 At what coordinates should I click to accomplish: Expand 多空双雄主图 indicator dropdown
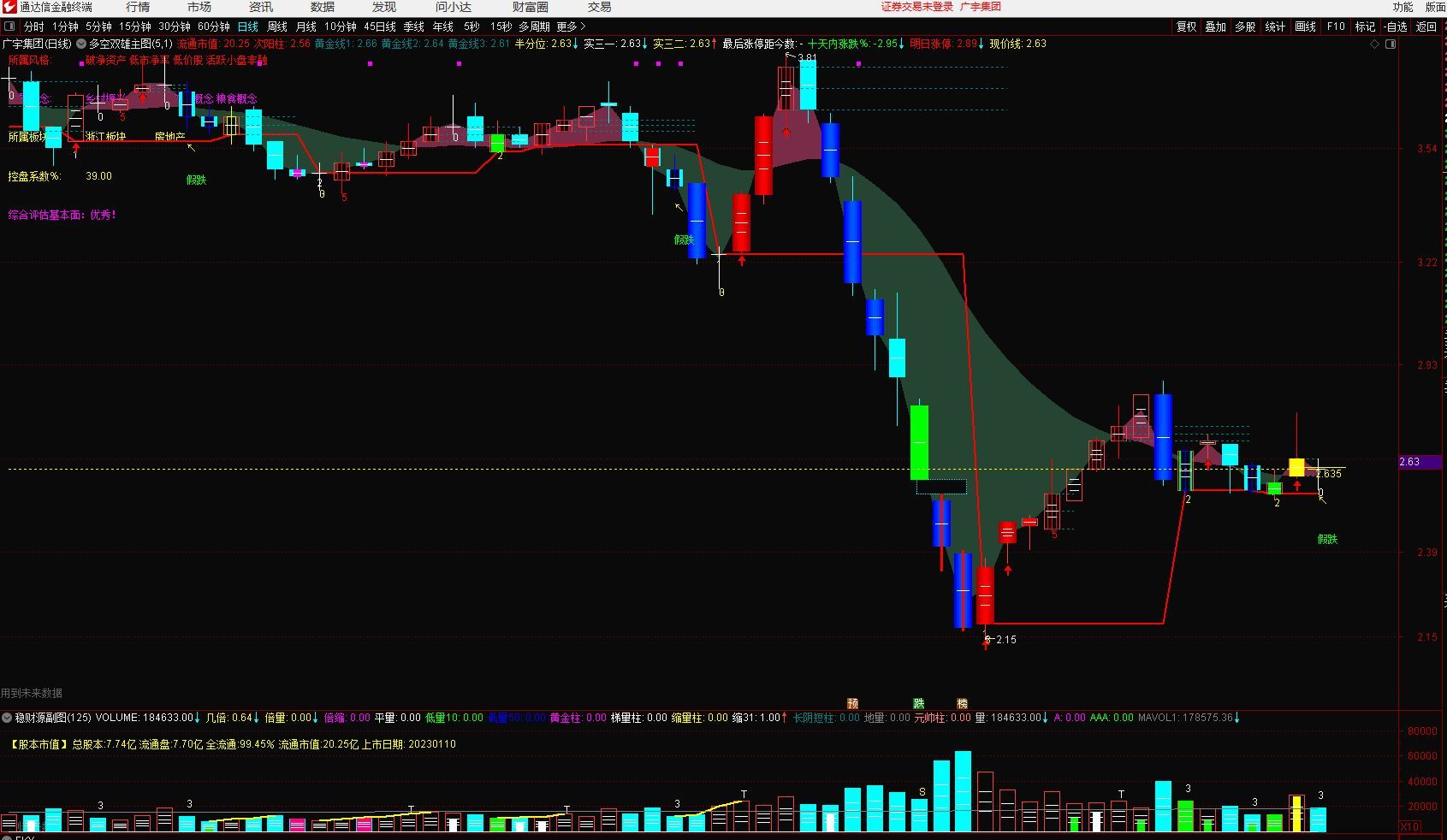[x=81, y=44]
